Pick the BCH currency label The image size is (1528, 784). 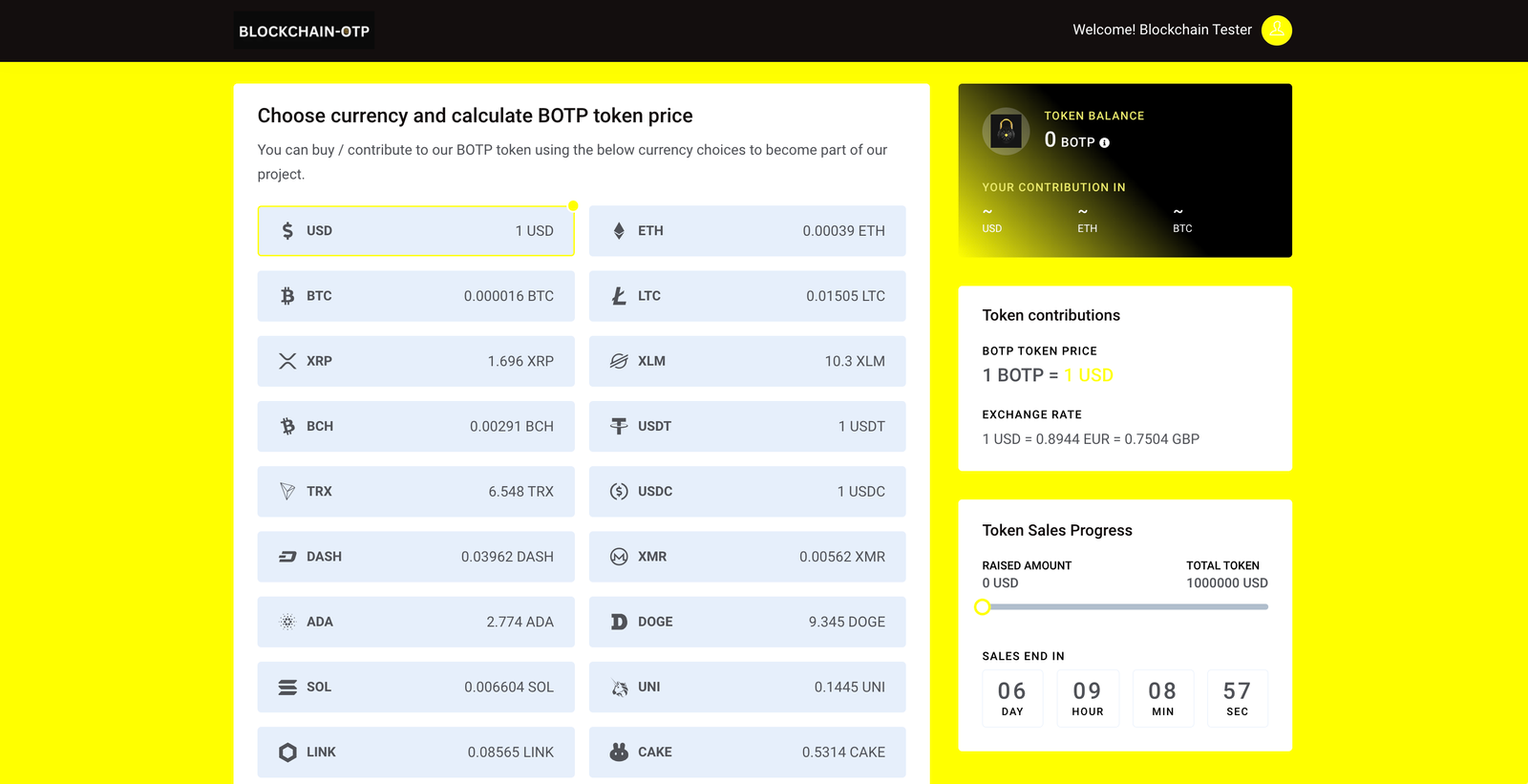[320, 426]
